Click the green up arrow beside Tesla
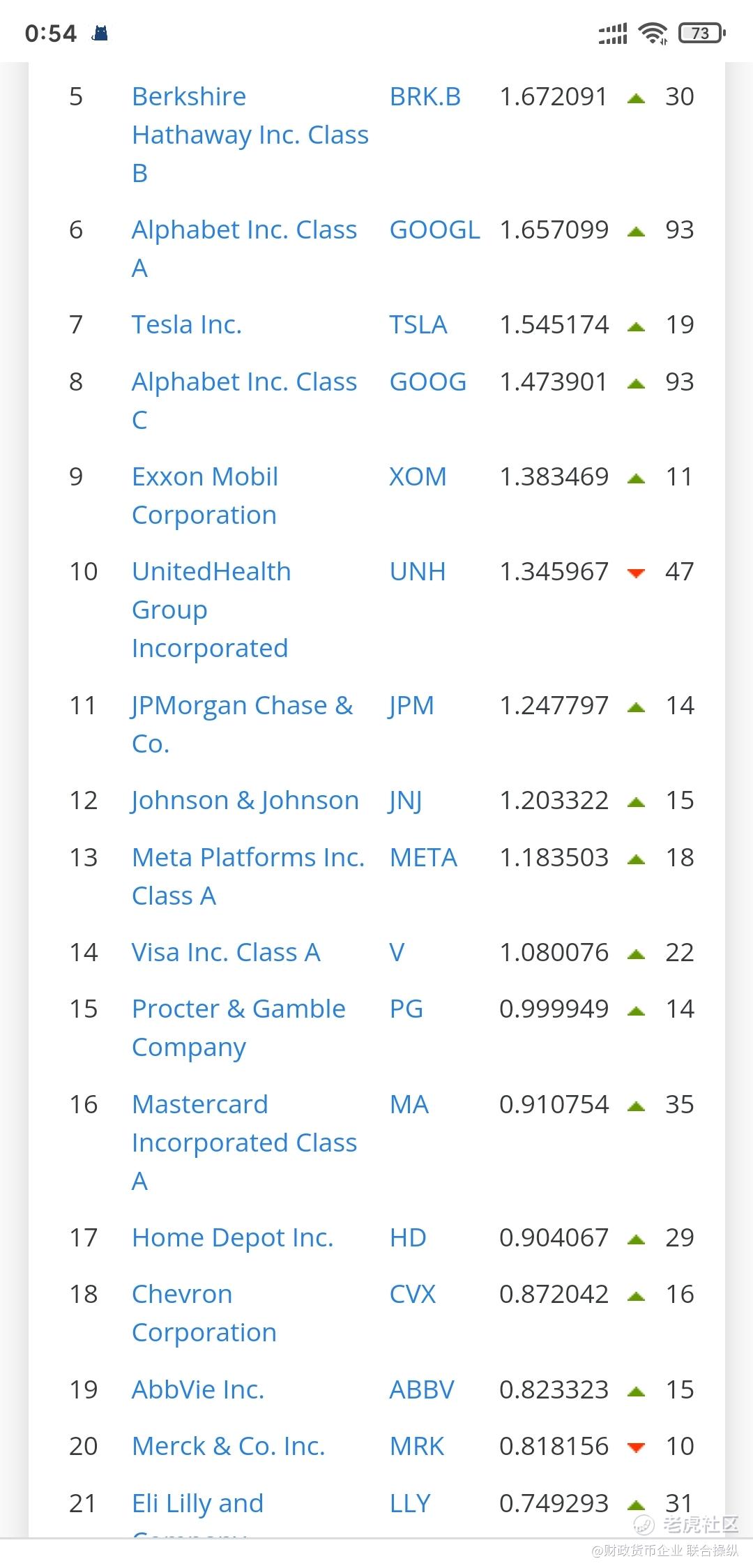Screen dimensions: 753x1568 [636, 326]
